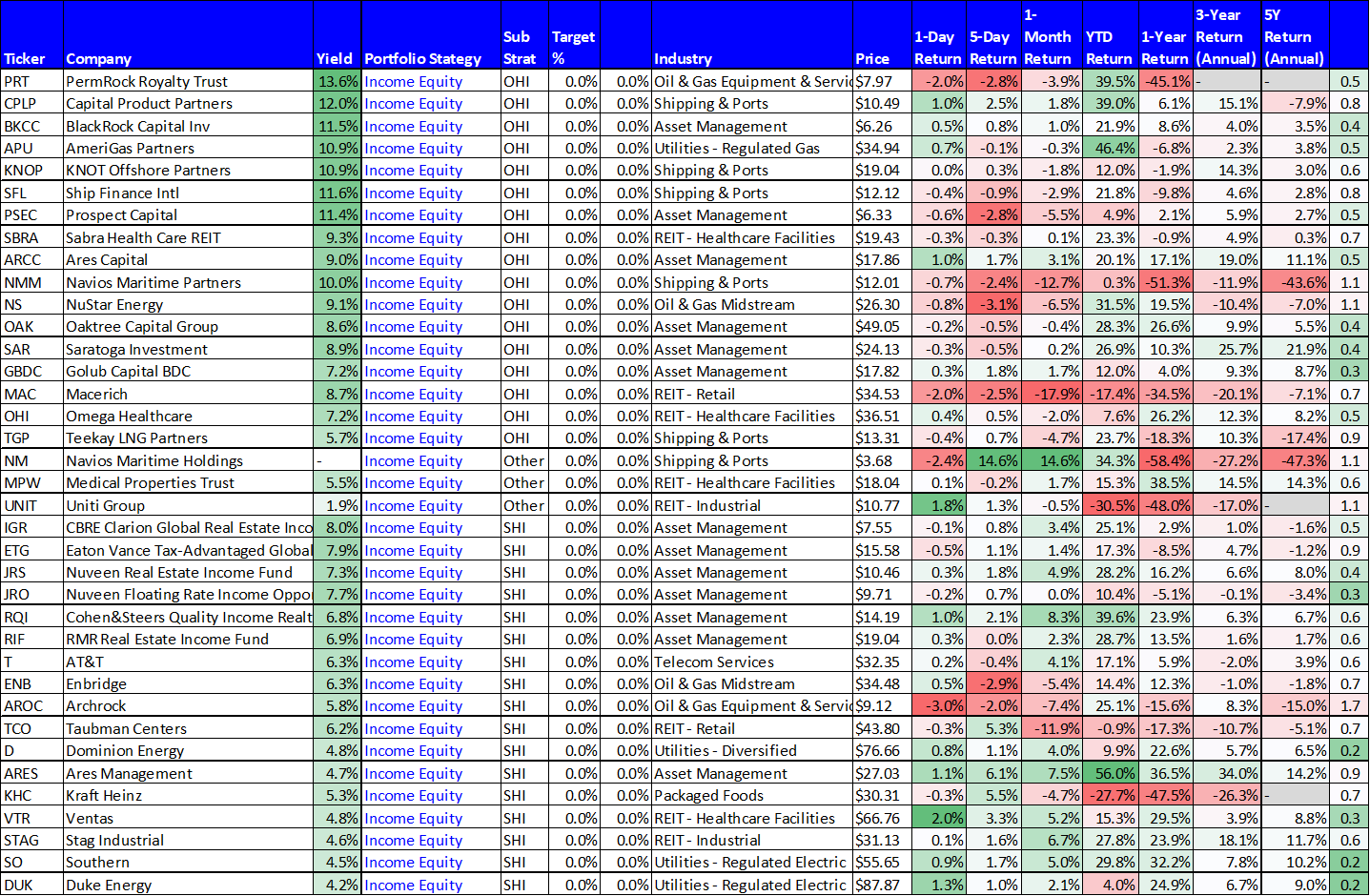Select industry cell Utilities - Regulated Gas

(x=752, y=149)
